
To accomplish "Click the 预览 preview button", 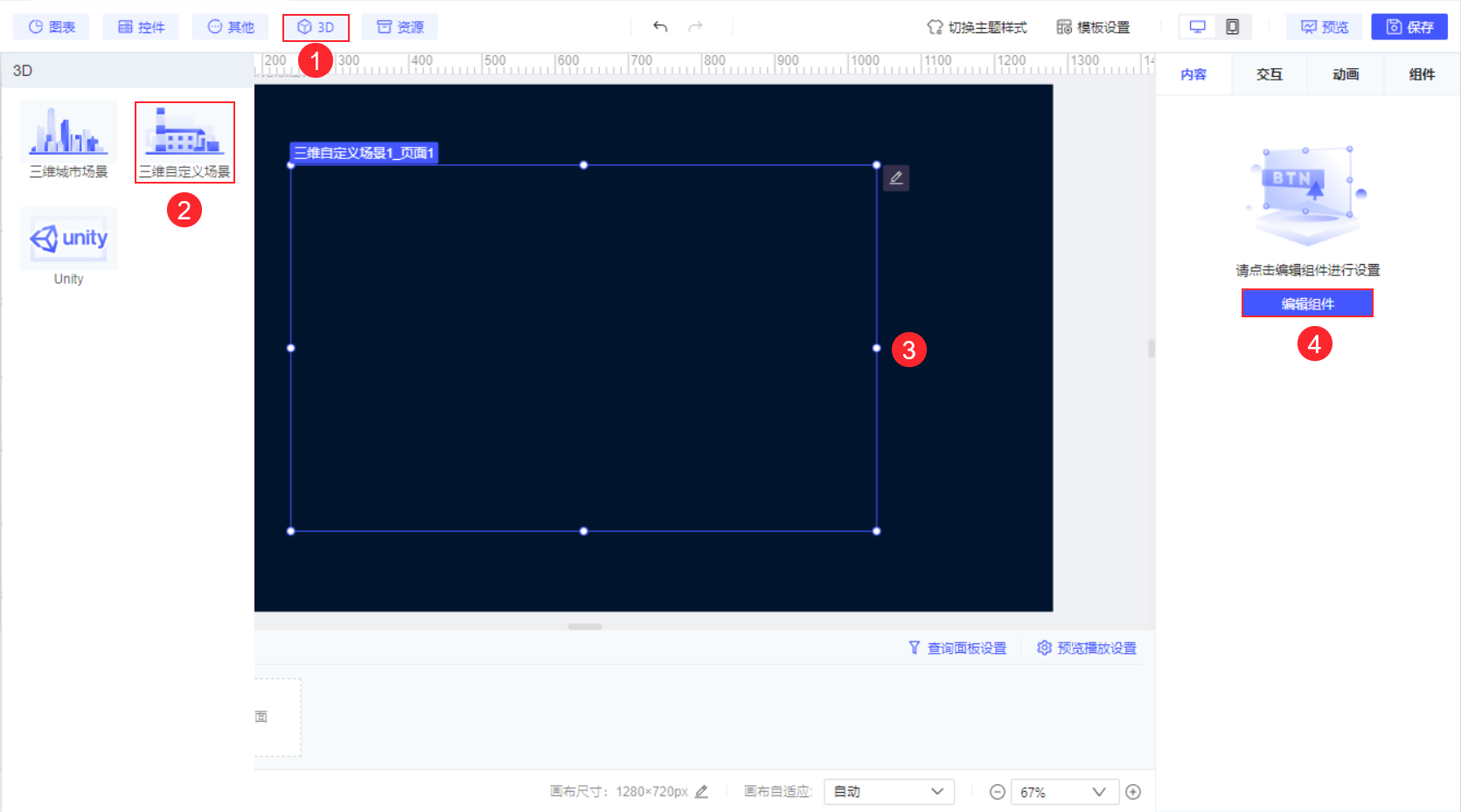I will click(1325, 27).
